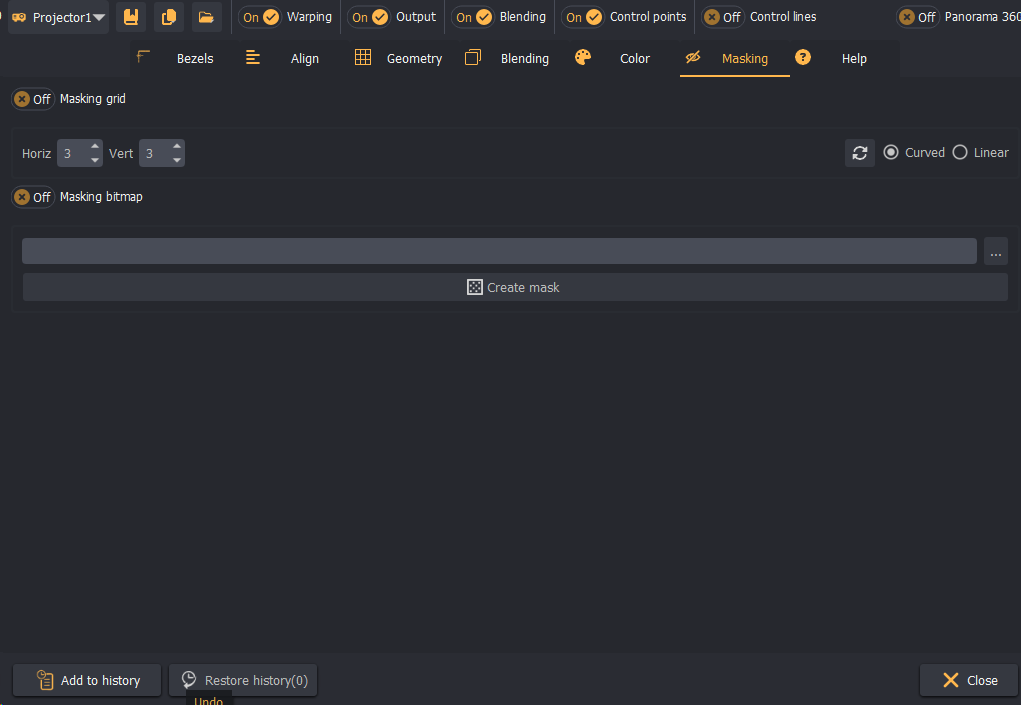Turn on Masking grid
The image size is (1021, 705).
(33, 99)
